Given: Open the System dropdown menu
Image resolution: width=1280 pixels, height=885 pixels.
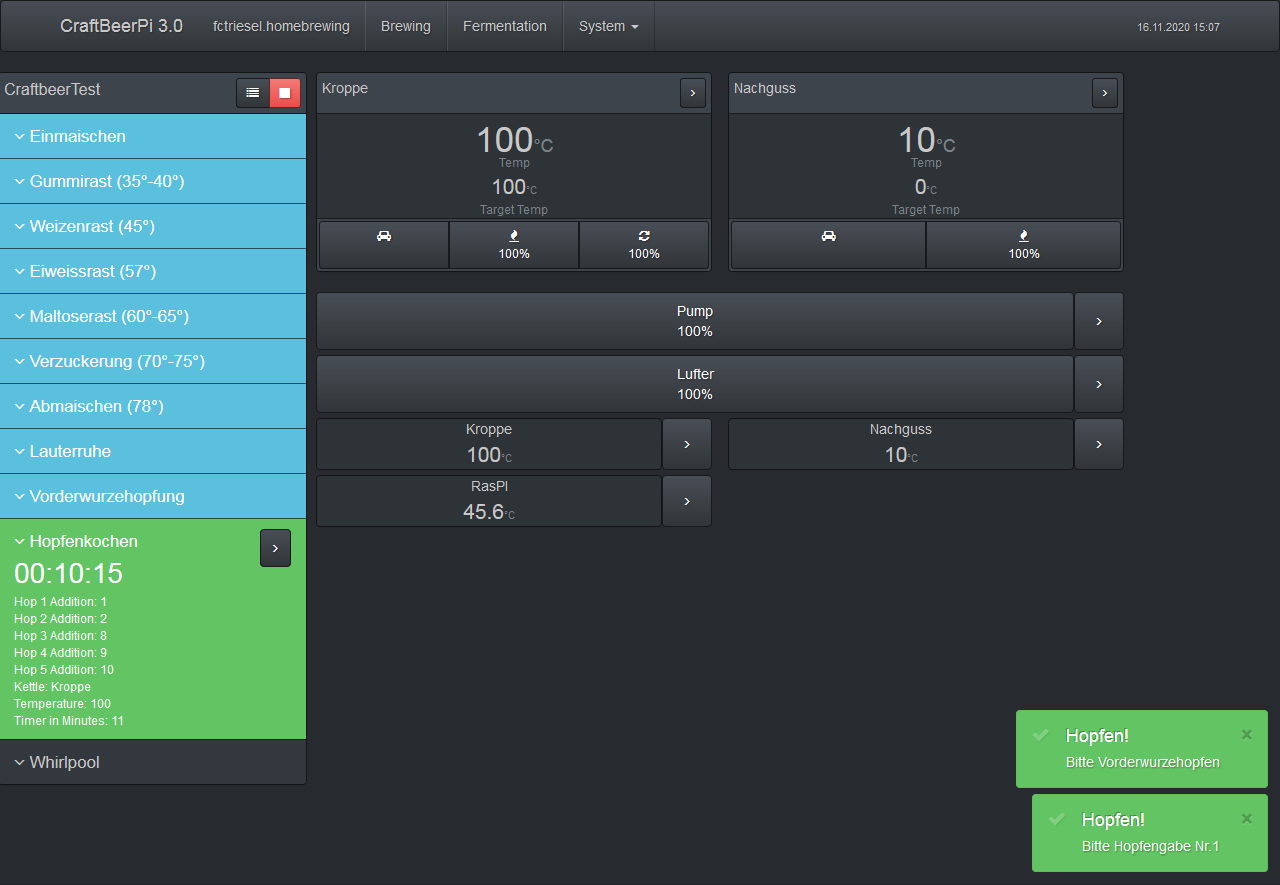Looking at the screenshot, I should tap(608, 26).
